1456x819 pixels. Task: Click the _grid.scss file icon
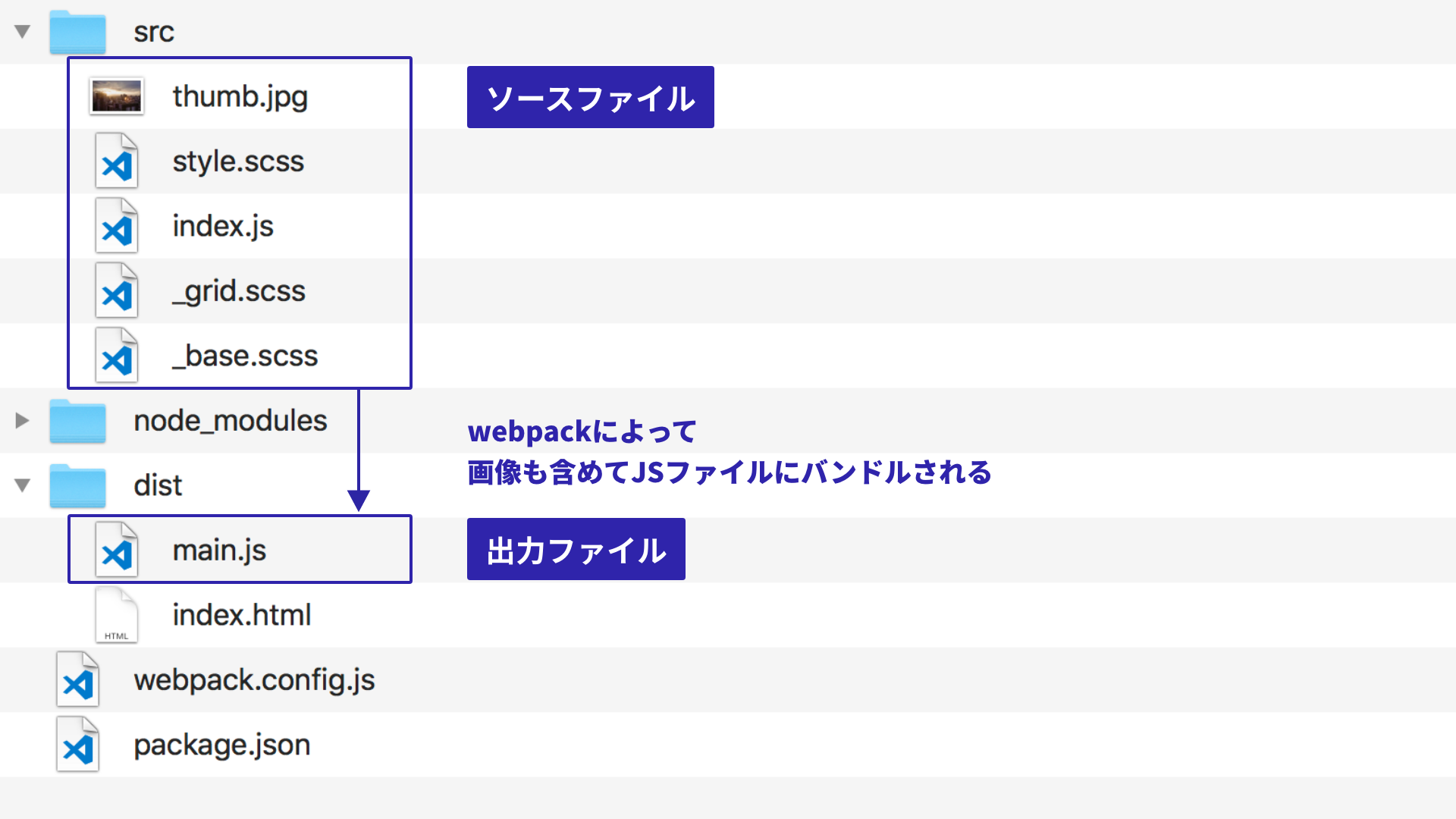(x=116, y=290)
